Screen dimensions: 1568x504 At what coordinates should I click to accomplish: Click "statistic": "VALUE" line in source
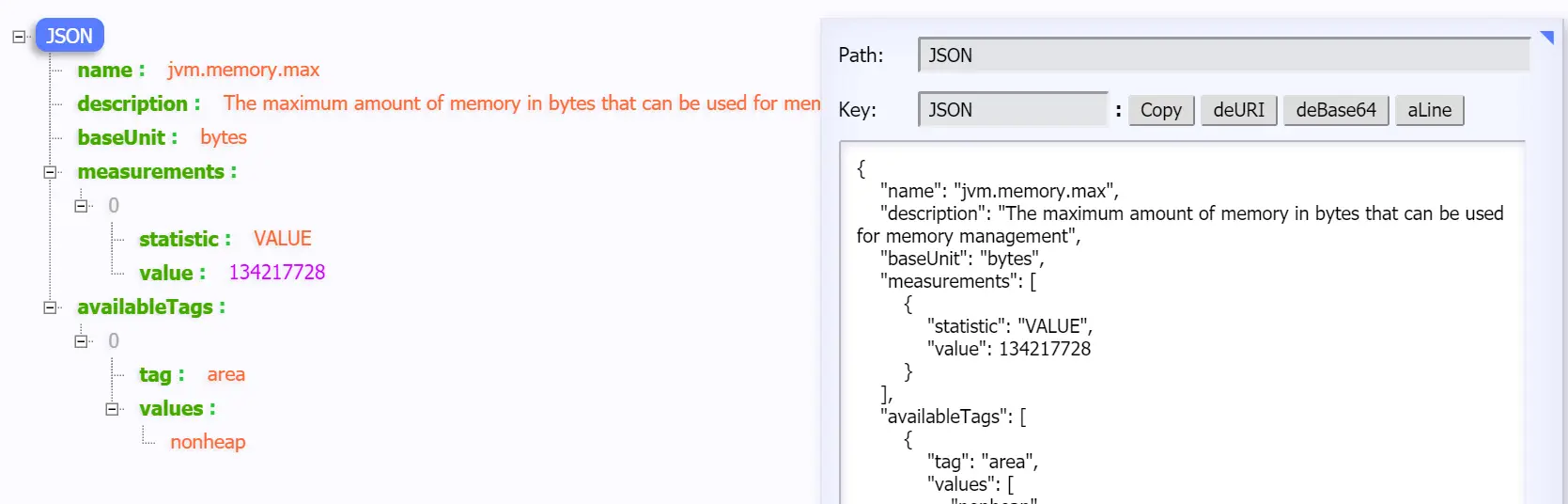point(1010,326)
